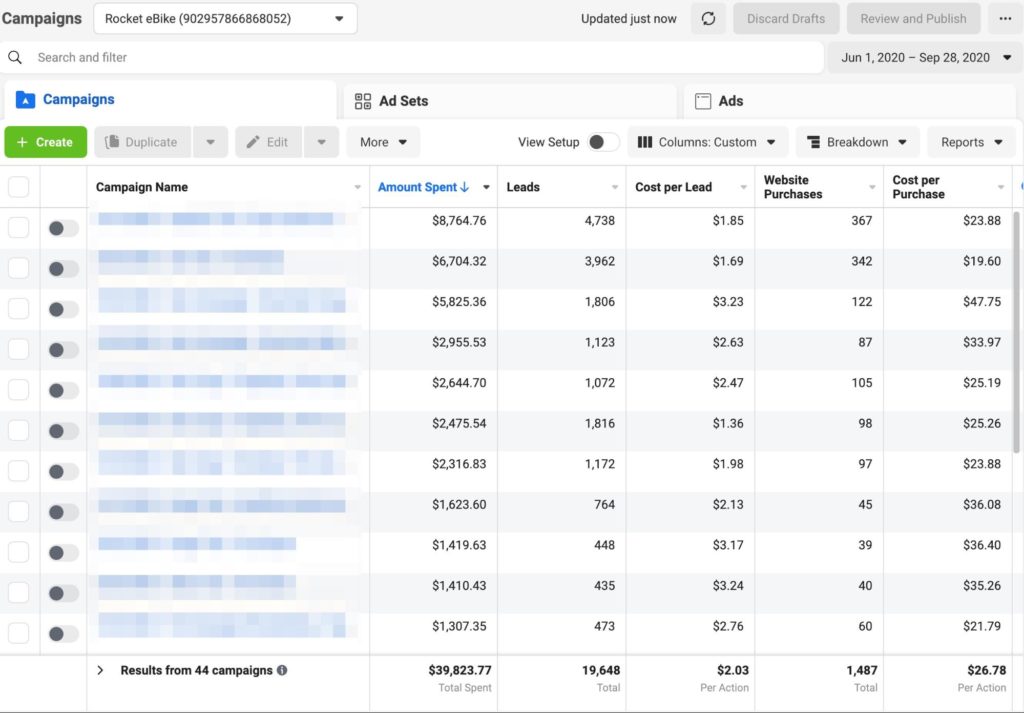1024x713 pixels.
Task: Click the Campaigns folder icon in tab
Action: pyautogui.click(x=25, y=99)
